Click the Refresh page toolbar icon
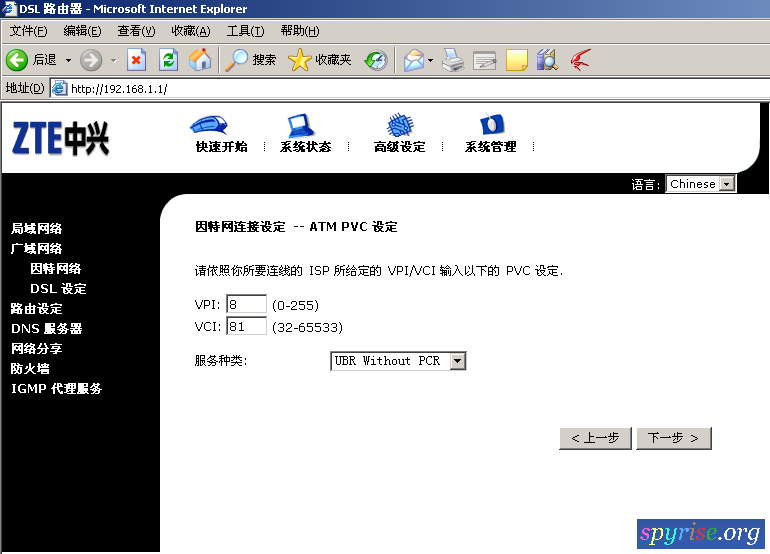This screenshot has width=770, height=554. point(168,60)
